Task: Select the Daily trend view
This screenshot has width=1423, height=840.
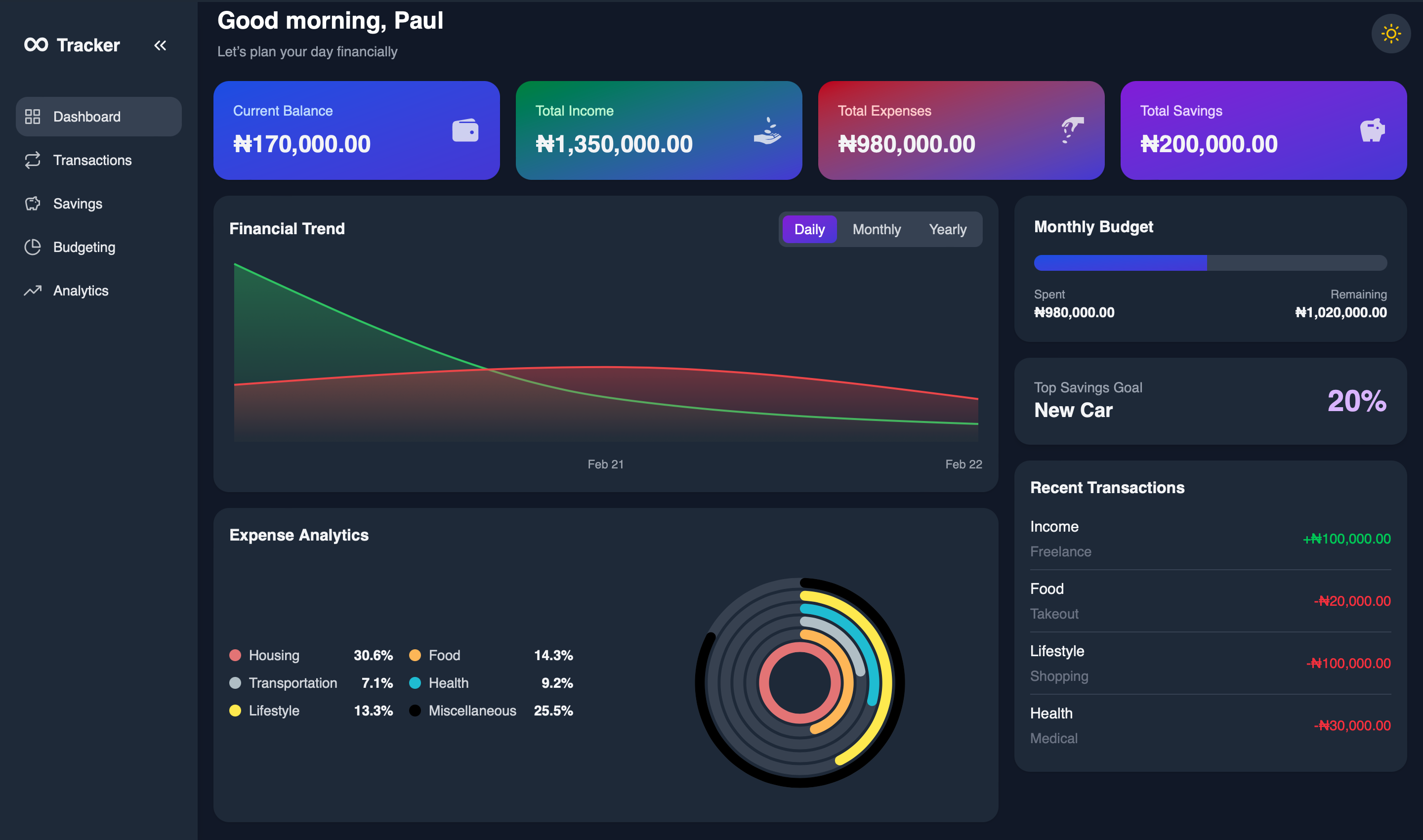Action: pyautogui.click(x=809, y=229)
